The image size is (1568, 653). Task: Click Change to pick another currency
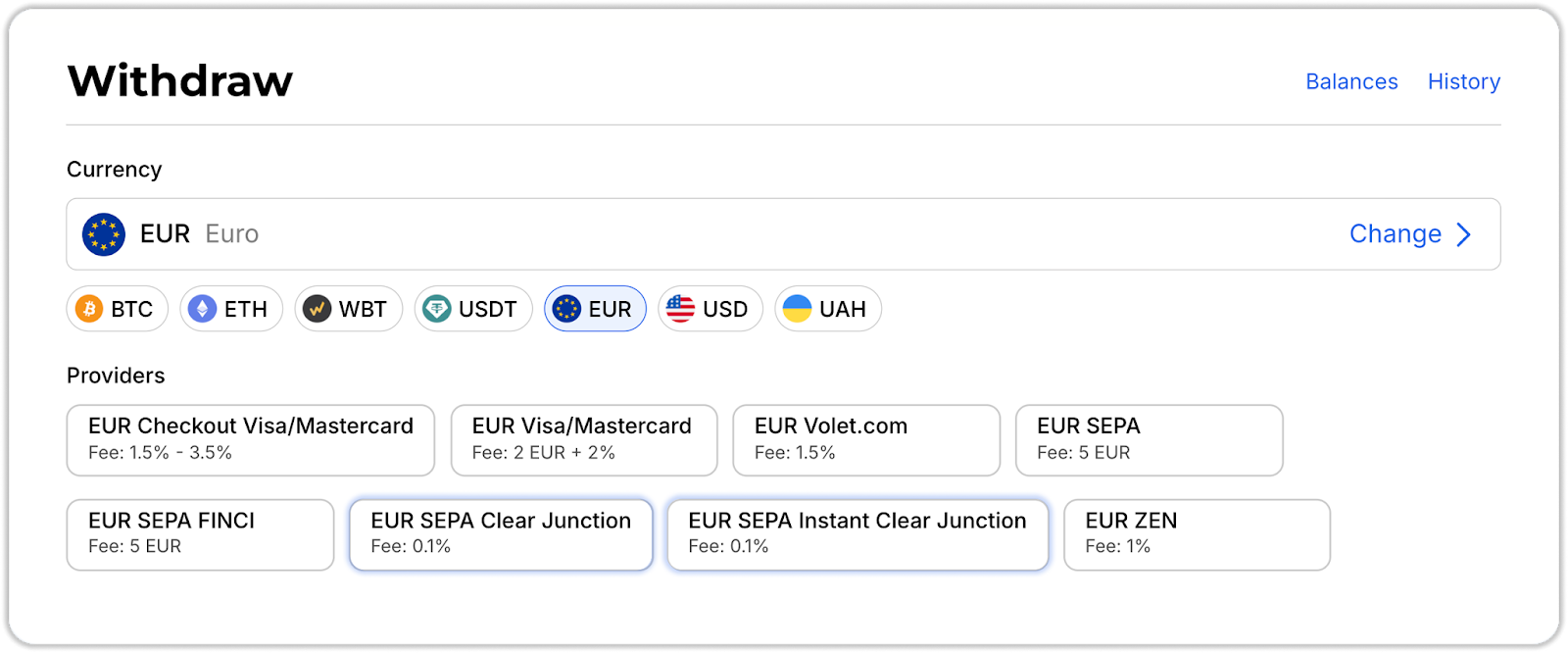tap(1395, 234)
